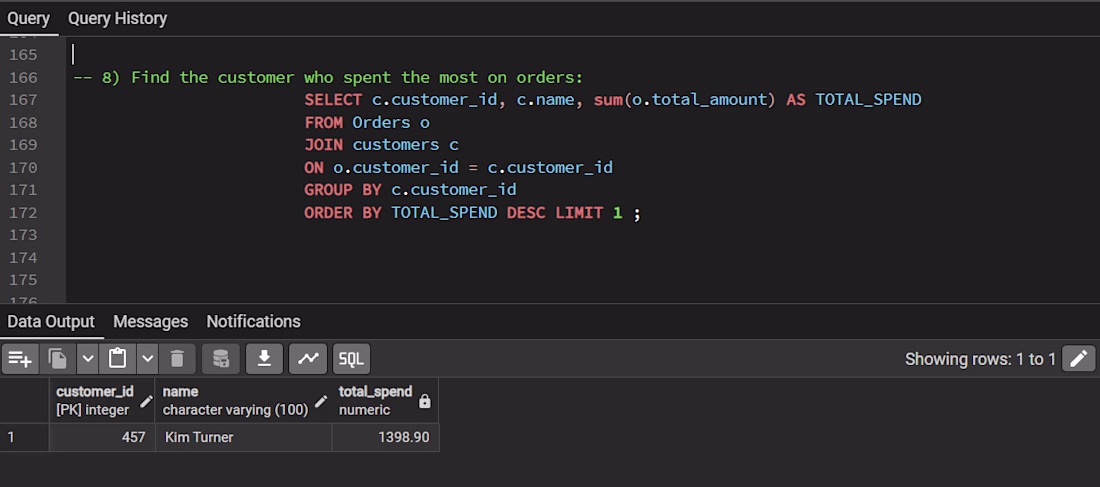The height and width of the screenshot is (487, 1100).
Task: Expand the paste options dropdown arrow
Action: pos(147,359)
